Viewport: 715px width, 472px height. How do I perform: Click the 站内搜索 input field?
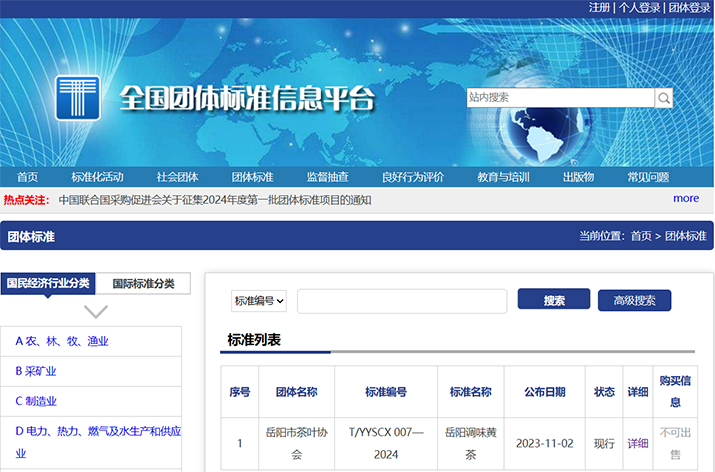[560, 98]
